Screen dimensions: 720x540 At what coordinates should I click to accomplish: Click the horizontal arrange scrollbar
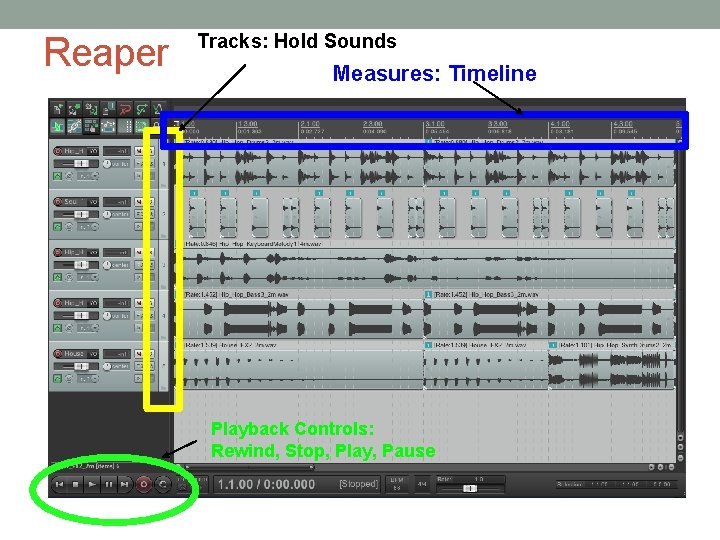click(x=248, y=467)
